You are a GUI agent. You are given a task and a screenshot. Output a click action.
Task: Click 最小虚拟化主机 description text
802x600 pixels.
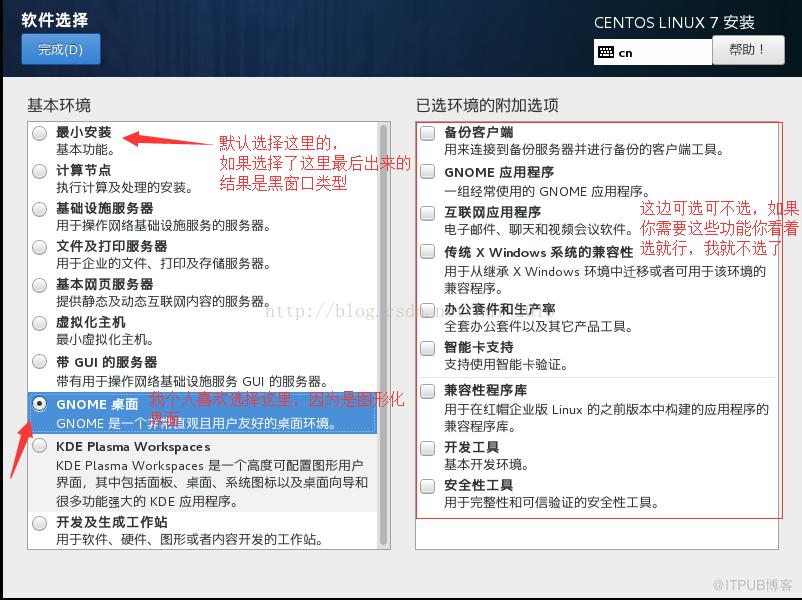coord(105,339)
